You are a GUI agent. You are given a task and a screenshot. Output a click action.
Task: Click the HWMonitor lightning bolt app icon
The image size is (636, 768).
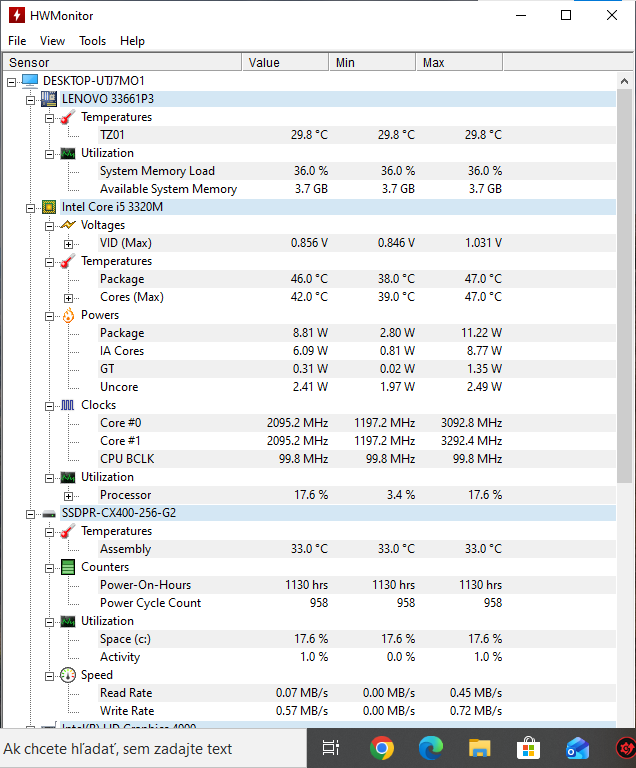(17, 15)
